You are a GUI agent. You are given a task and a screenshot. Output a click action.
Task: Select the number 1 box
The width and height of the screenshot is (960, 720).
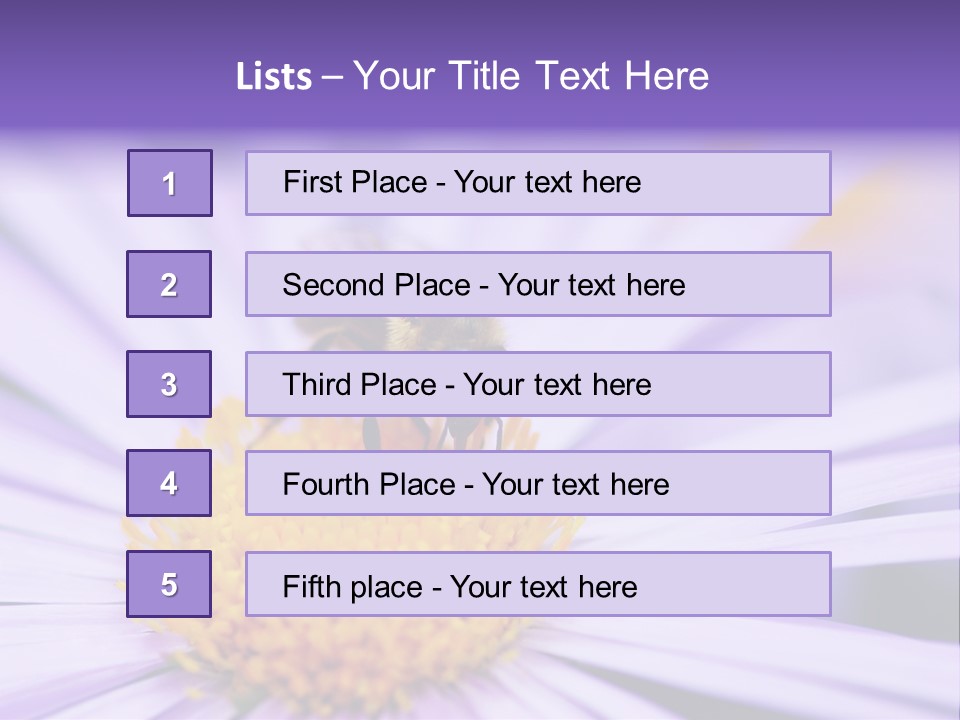click(x=170, y=183)
